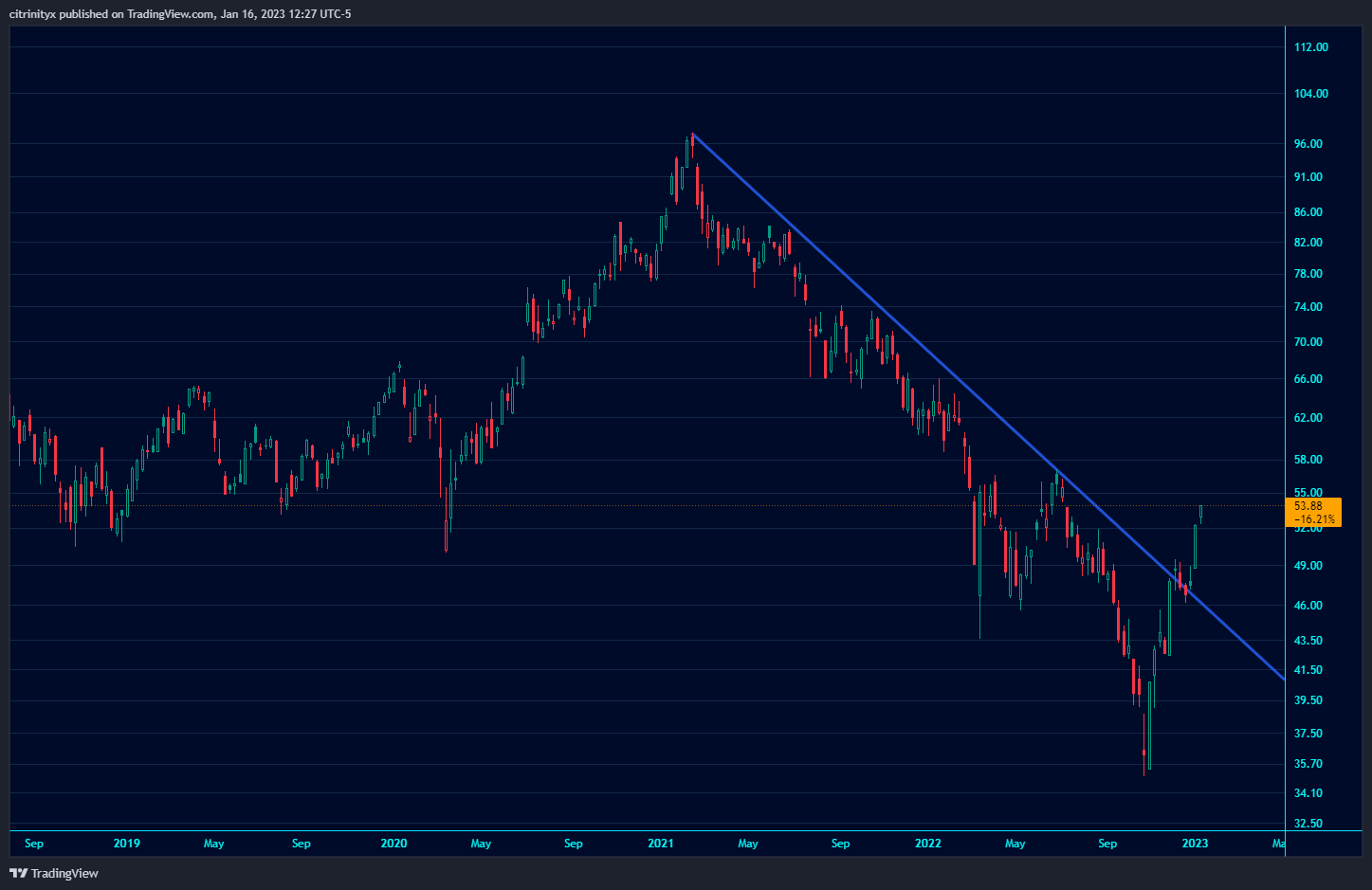The height and width of the screenshot is (890, 1372).
Task: Click the current price label 53.88
Action: [1308, 506]
